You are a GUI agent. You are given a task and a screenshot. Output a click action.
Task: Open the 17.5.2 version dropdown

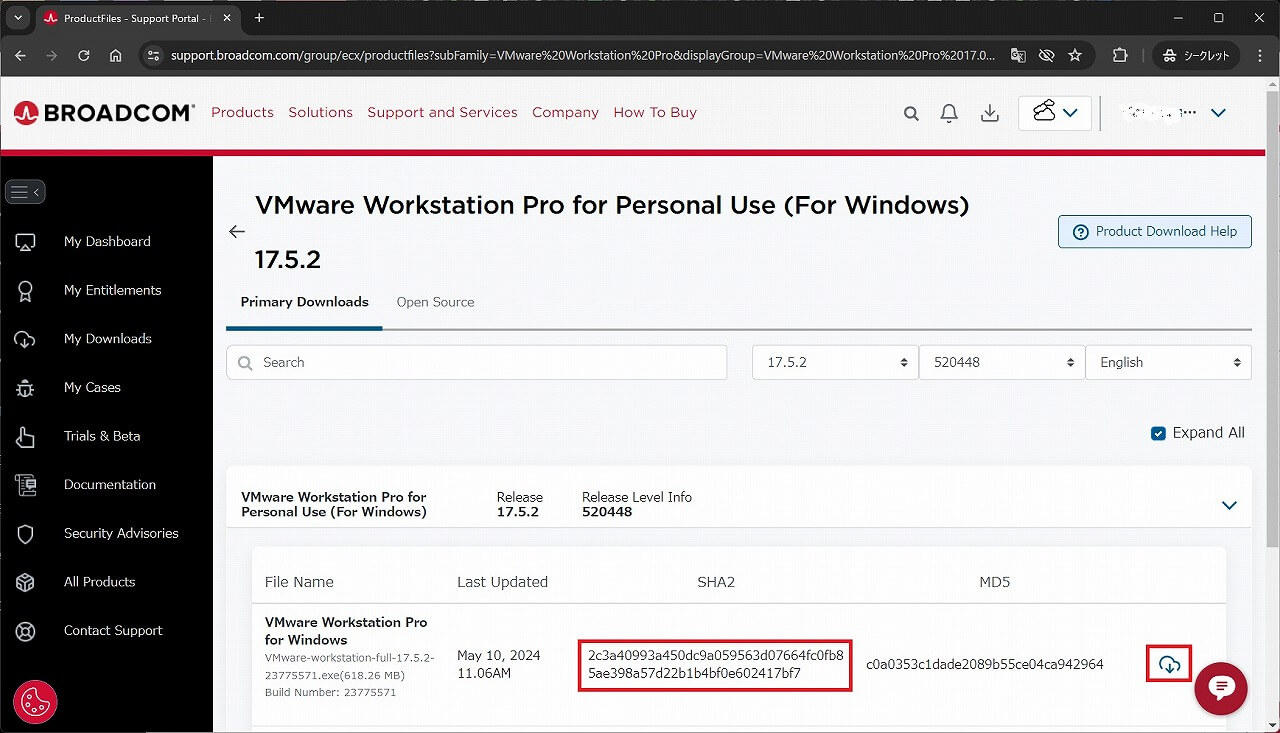(835, 363)
